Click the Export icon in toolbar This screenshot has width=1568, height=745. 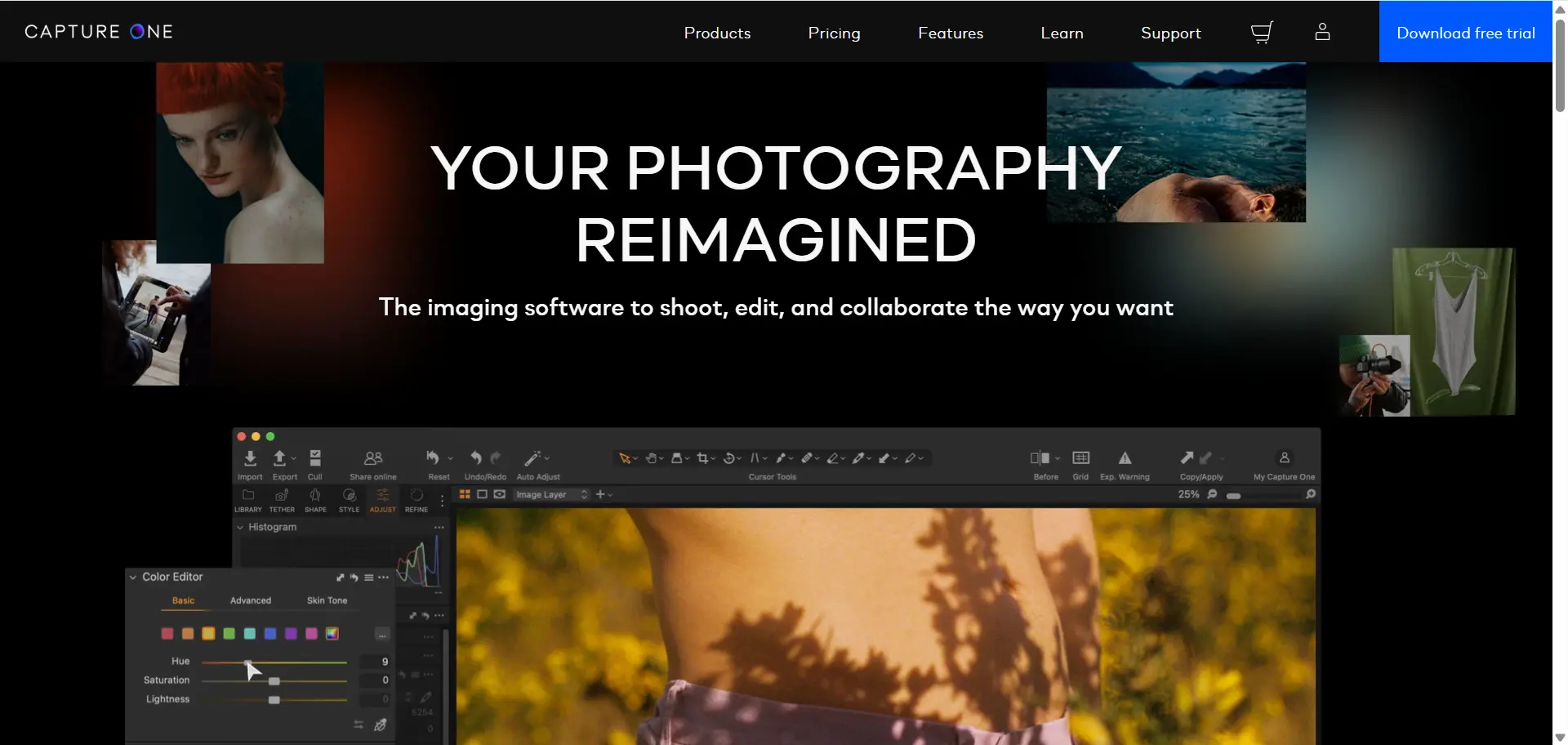pos(279,458)
